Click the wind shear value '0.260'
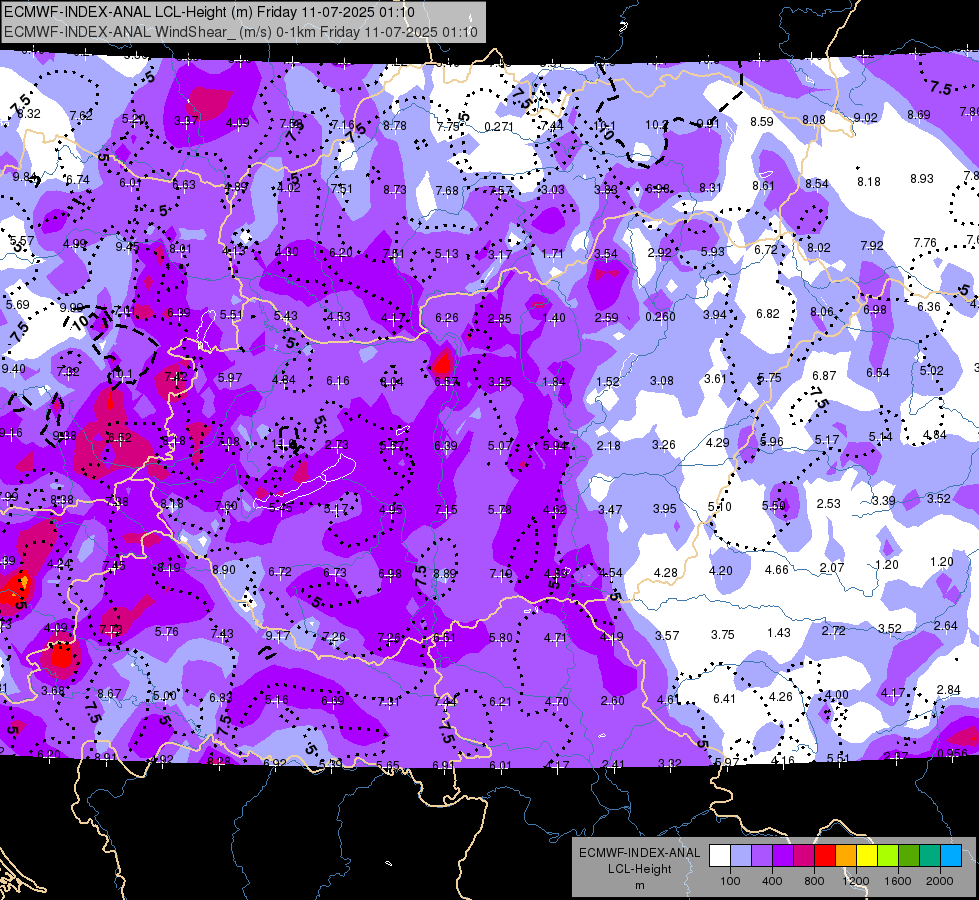 [660, 317]
